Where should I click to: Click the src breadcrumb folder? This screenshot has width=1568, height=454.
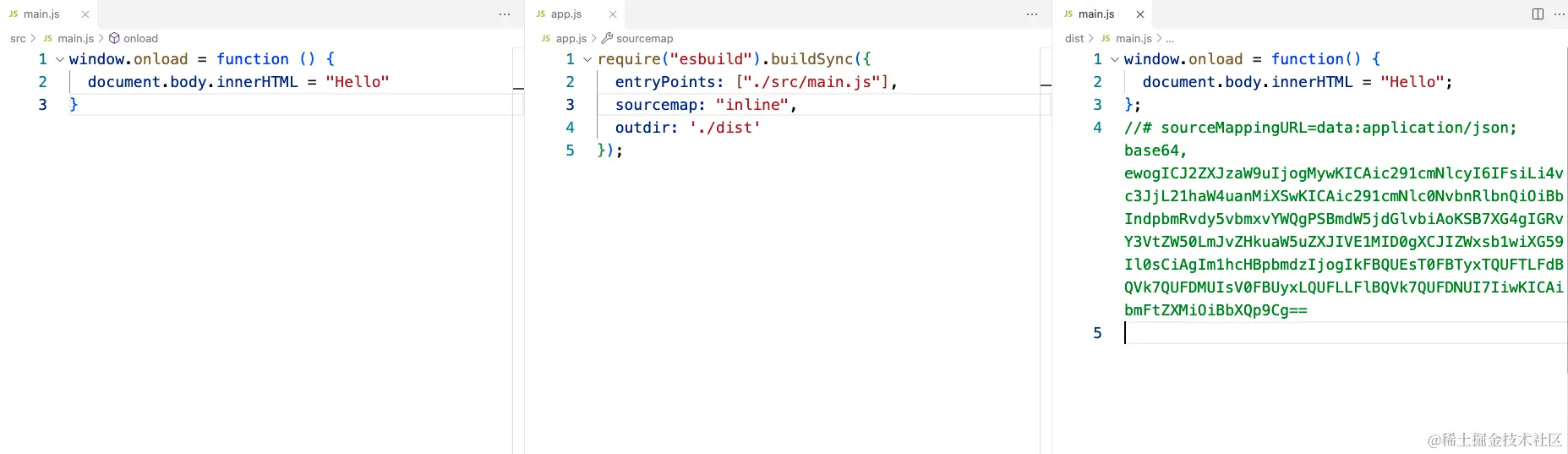pos(18,39)
